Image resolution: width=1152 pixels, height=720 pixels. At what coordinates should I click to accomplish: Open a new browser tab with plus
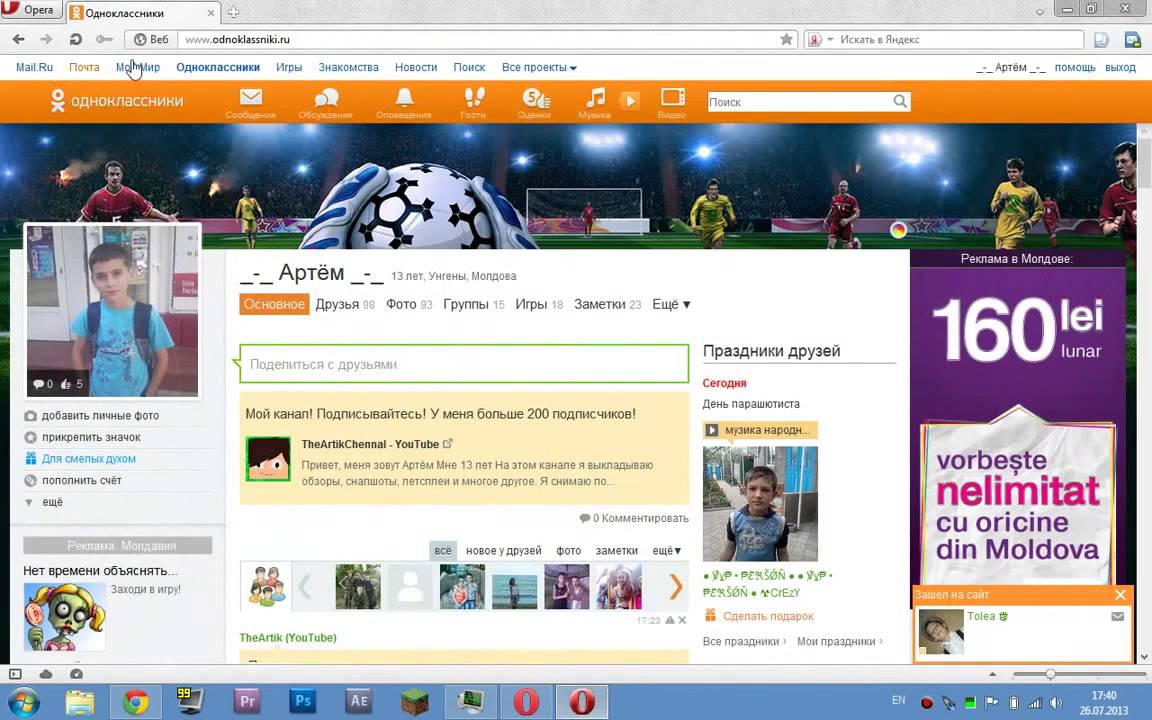pyautogui.click(x=233, y=12)
